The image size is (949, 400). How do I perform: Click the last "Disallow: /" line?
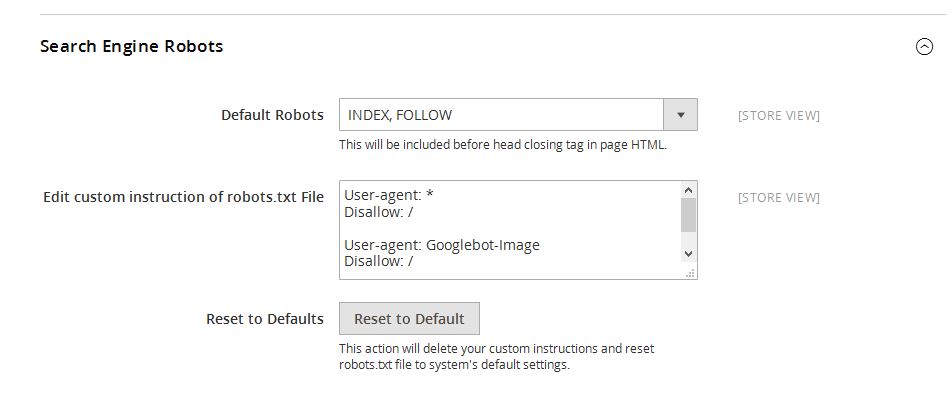(379, 262)
